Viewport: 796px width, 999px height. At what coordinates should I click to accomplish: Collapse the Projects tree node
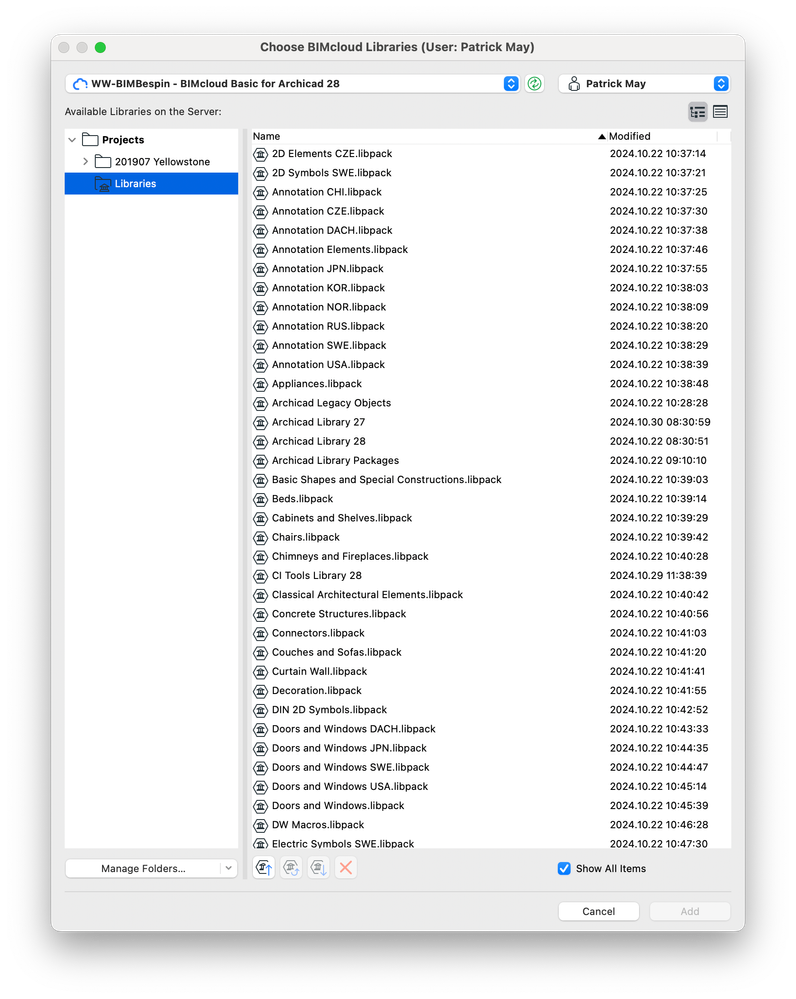click(72, 140)
